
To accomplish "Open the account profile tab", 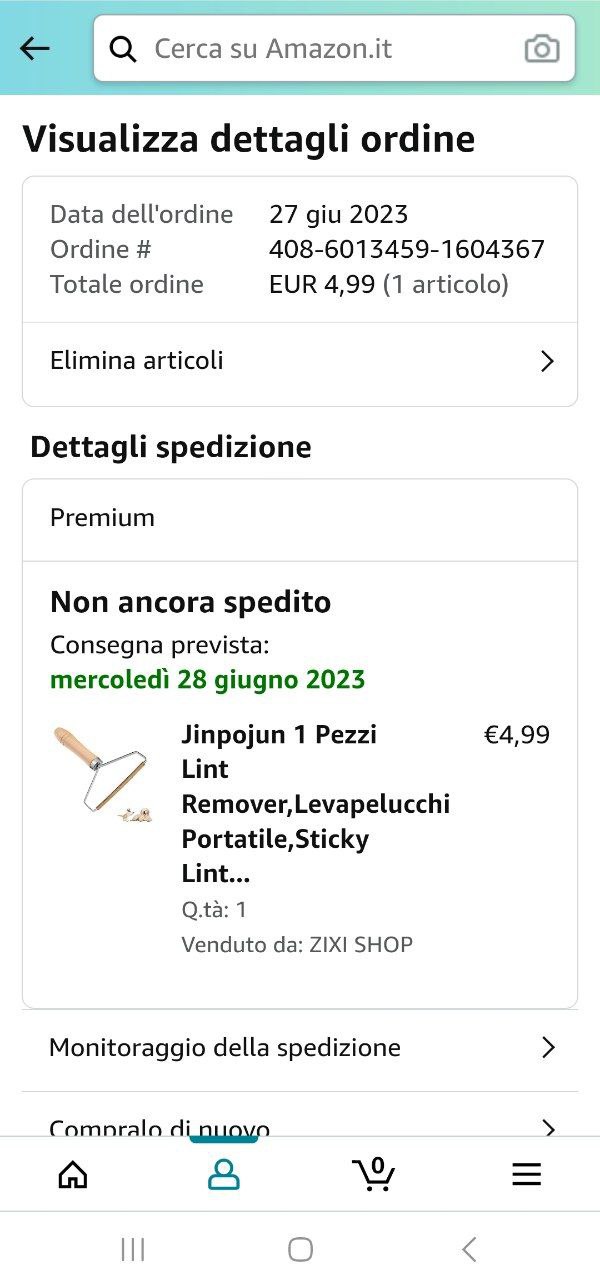I will (x=224, y=1174).
